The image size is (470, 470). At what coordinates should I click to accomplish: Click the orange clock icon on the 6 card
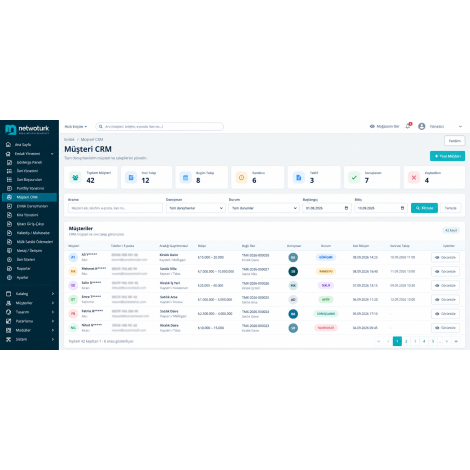241,177
